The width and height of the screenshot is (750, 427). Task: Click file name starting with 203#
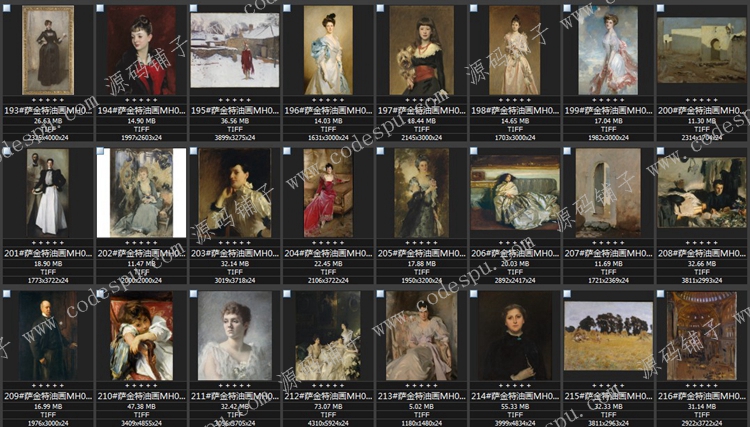[235, 253]
